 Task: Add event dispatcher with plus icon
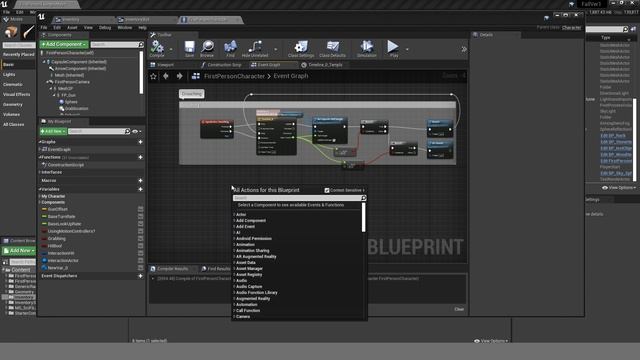click(x=140, y=276)
